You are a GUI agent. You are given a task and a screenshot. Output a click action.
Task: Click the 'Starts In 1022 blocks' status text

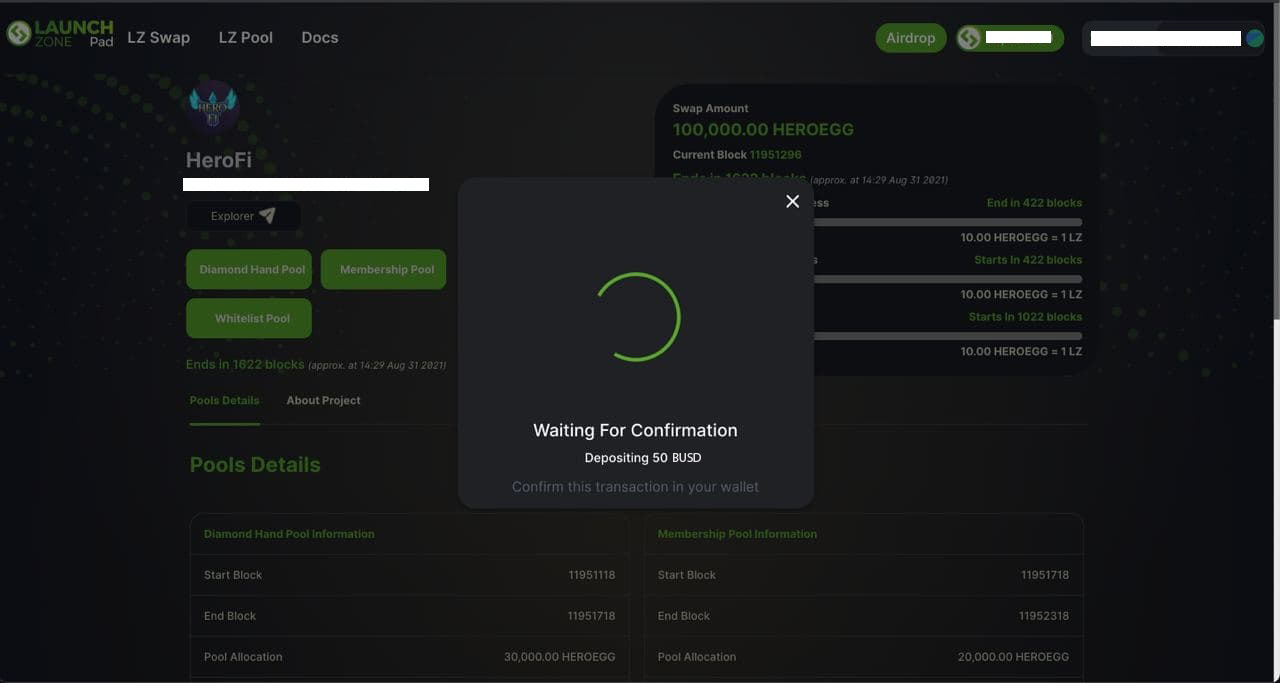pyautogui.click(x=1025, y=317)
